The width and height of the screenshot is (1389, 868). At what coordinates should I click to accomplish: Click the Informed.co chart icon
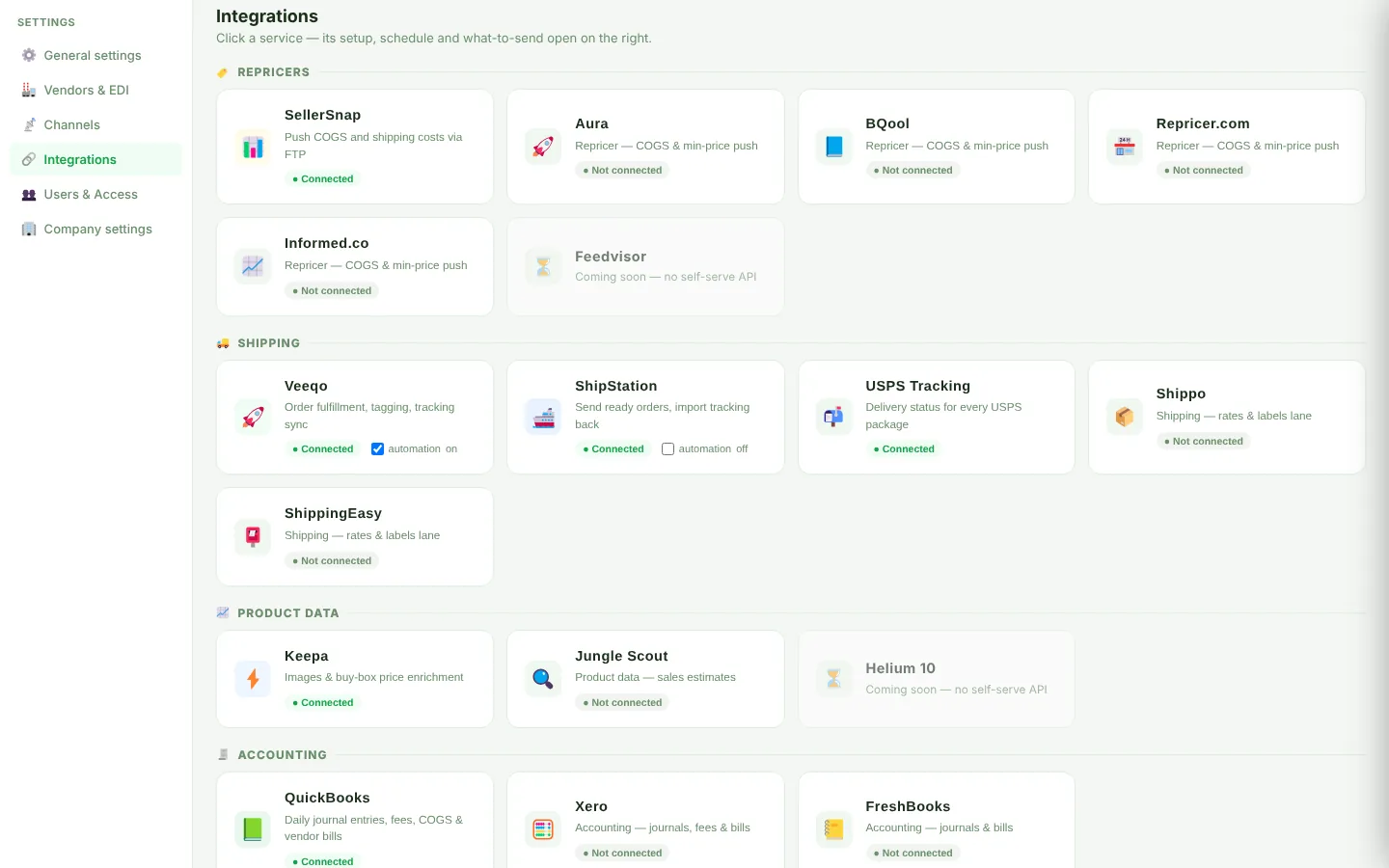pyautogui.click(x=253, y=266)
